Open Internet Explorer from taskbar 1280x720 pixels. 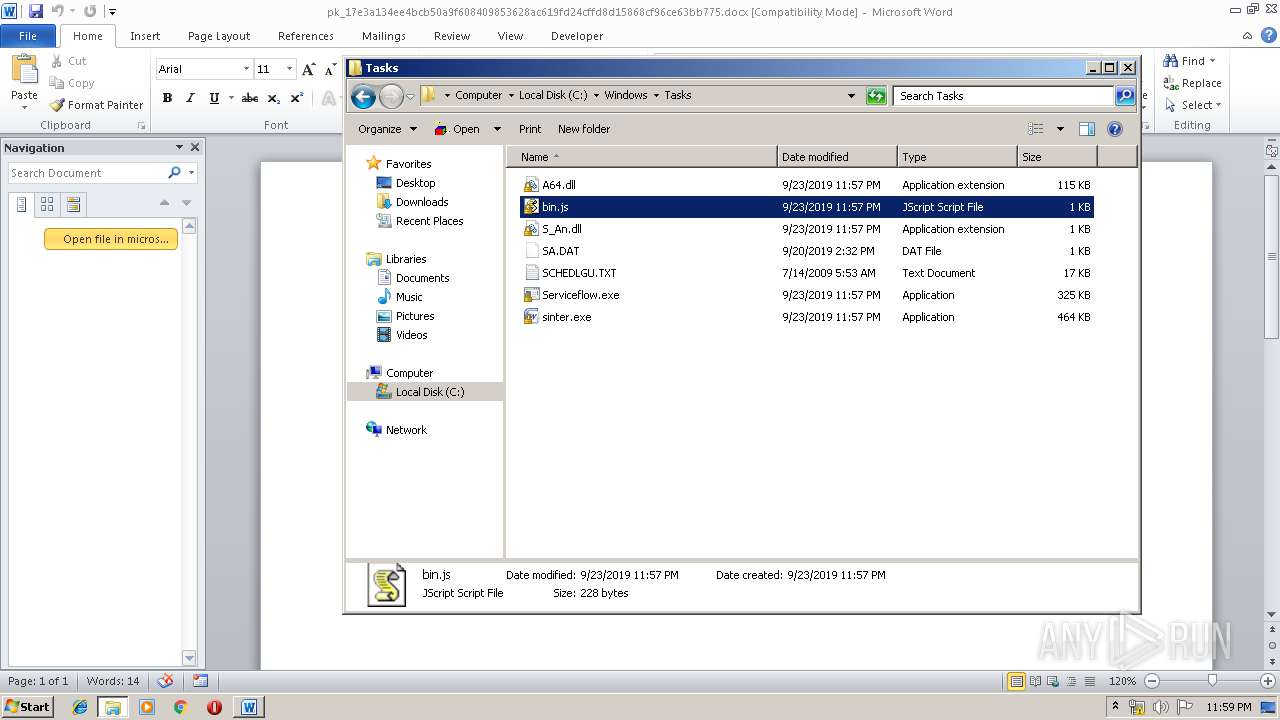click(x=80, y=706)
